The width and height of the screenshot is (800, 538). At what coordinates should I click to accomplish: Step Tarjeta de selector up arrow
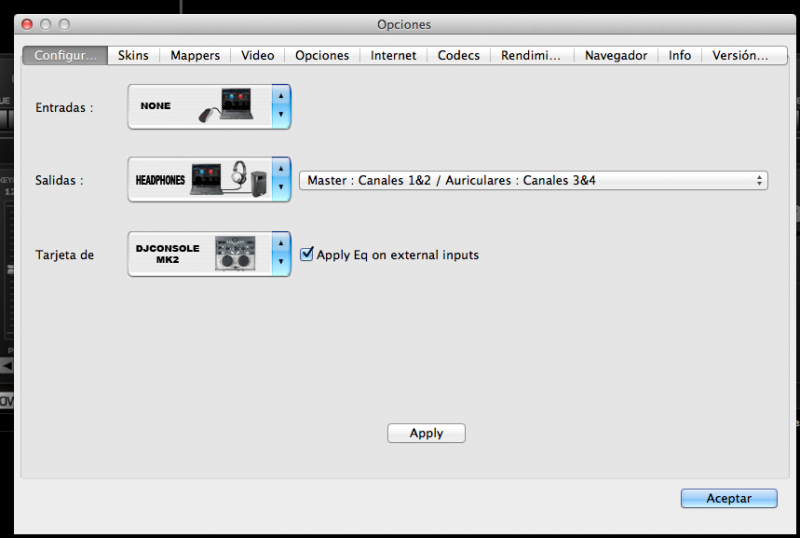(281, 243)
